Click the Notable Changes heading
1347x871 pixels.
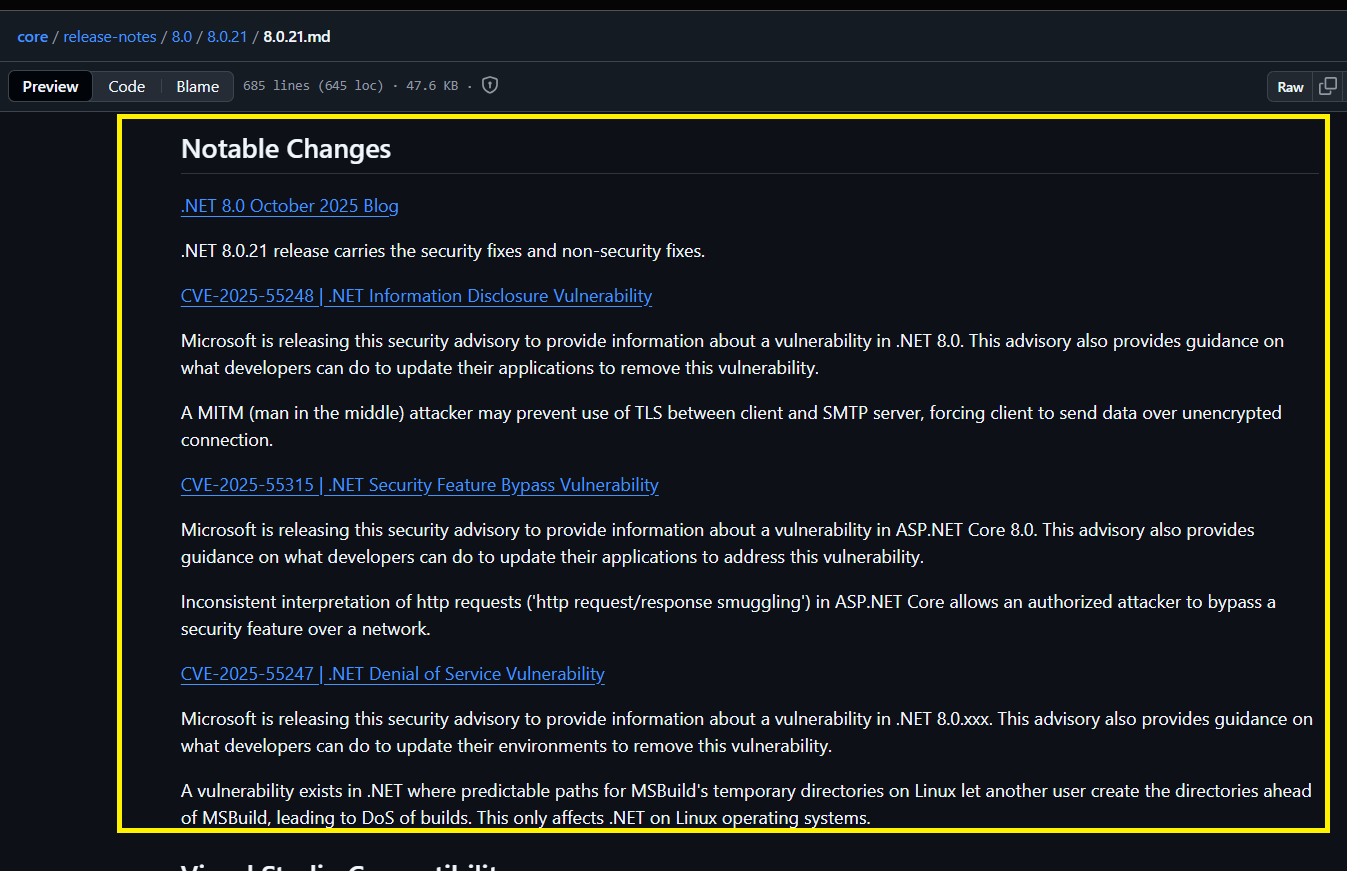coord(286,149)
